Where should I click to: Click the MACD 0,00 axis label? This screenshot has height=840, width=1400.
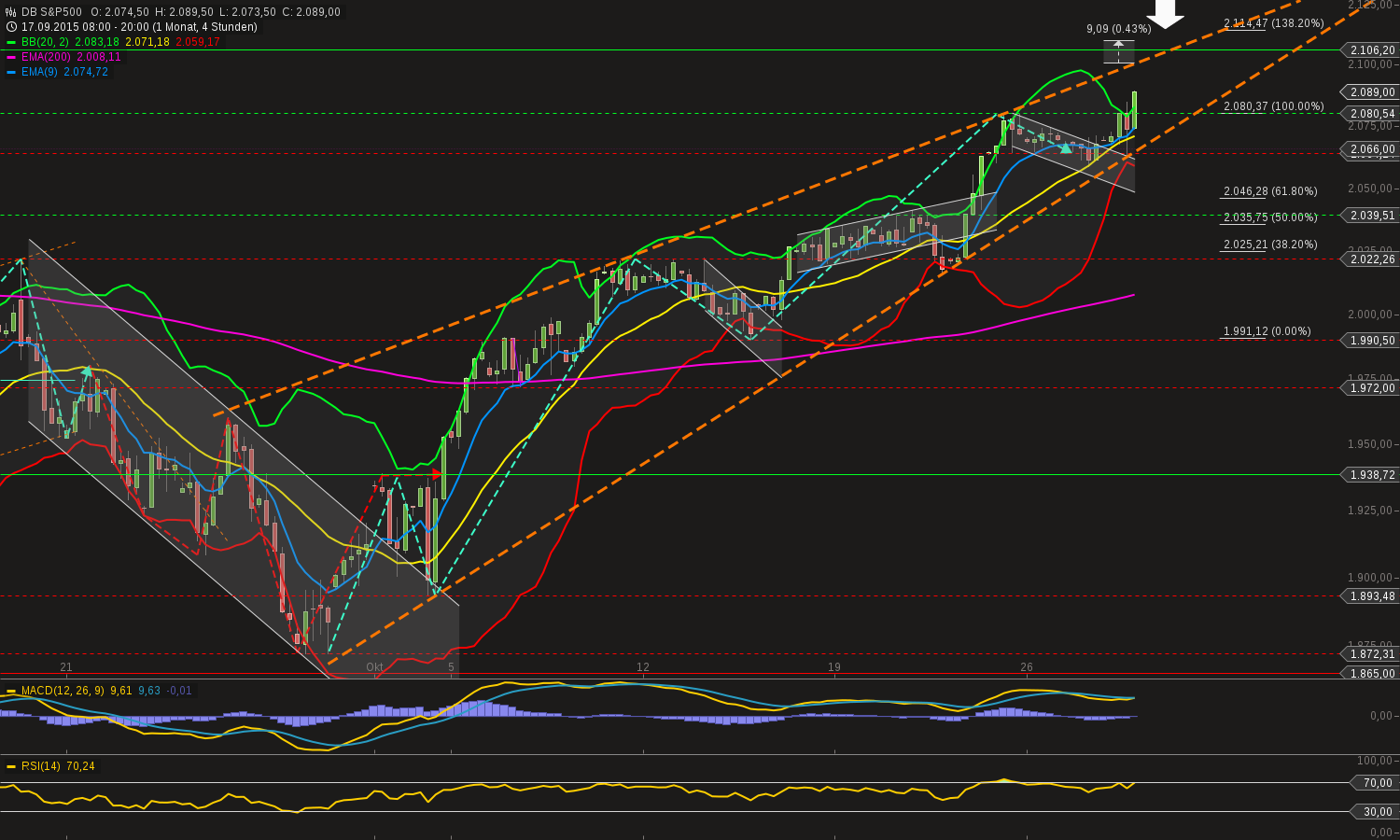point(1381,716)
